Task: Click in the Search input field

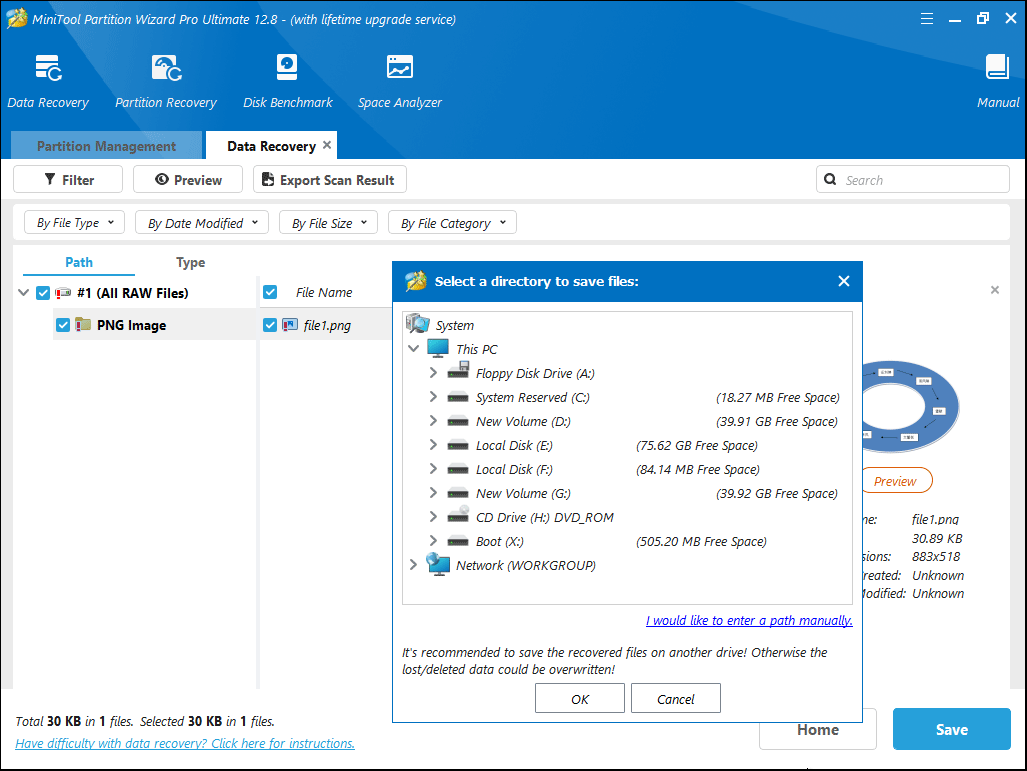Action: click(x=920, y=180)
